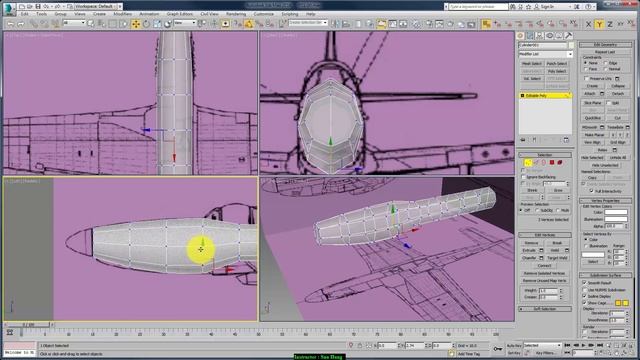640x360 pixels.
Task: Toggle the Split checkbox beside Slice Plane
Action: (609, 103)
